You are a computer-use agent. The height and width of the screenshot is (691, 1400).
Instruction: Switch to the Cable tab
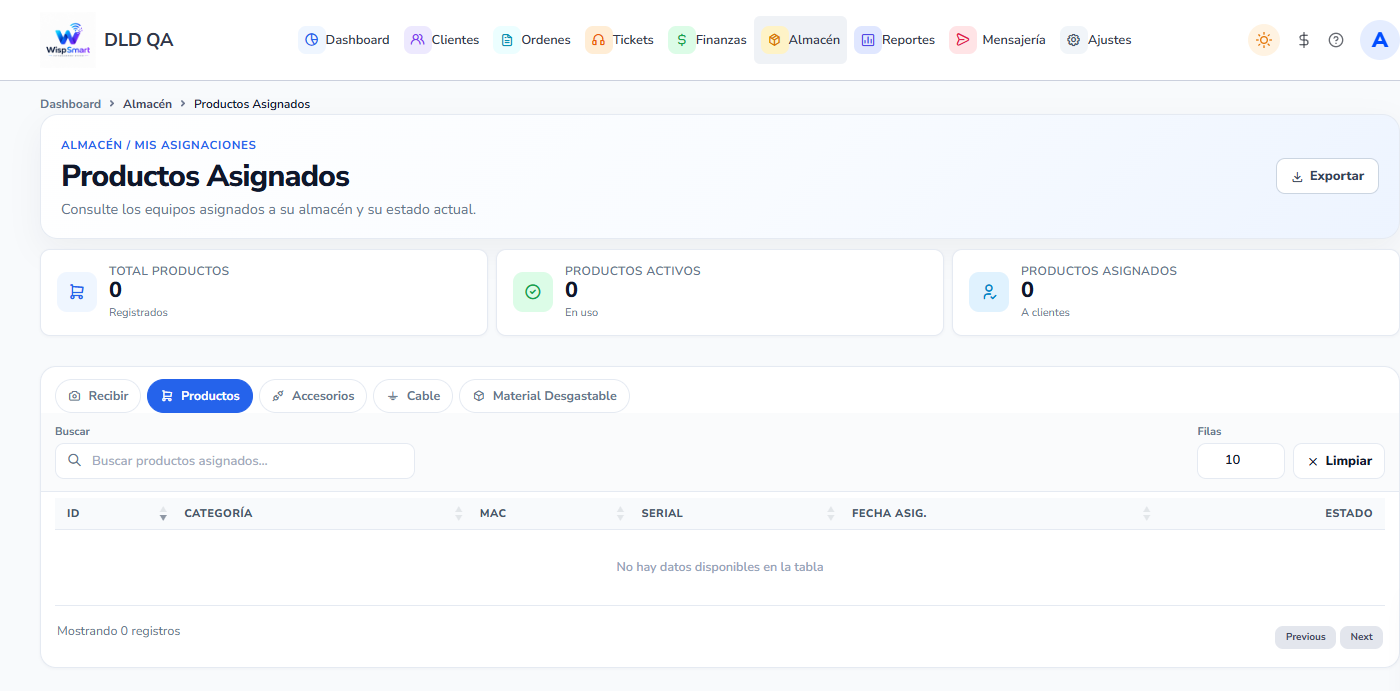tap(413, 396)
